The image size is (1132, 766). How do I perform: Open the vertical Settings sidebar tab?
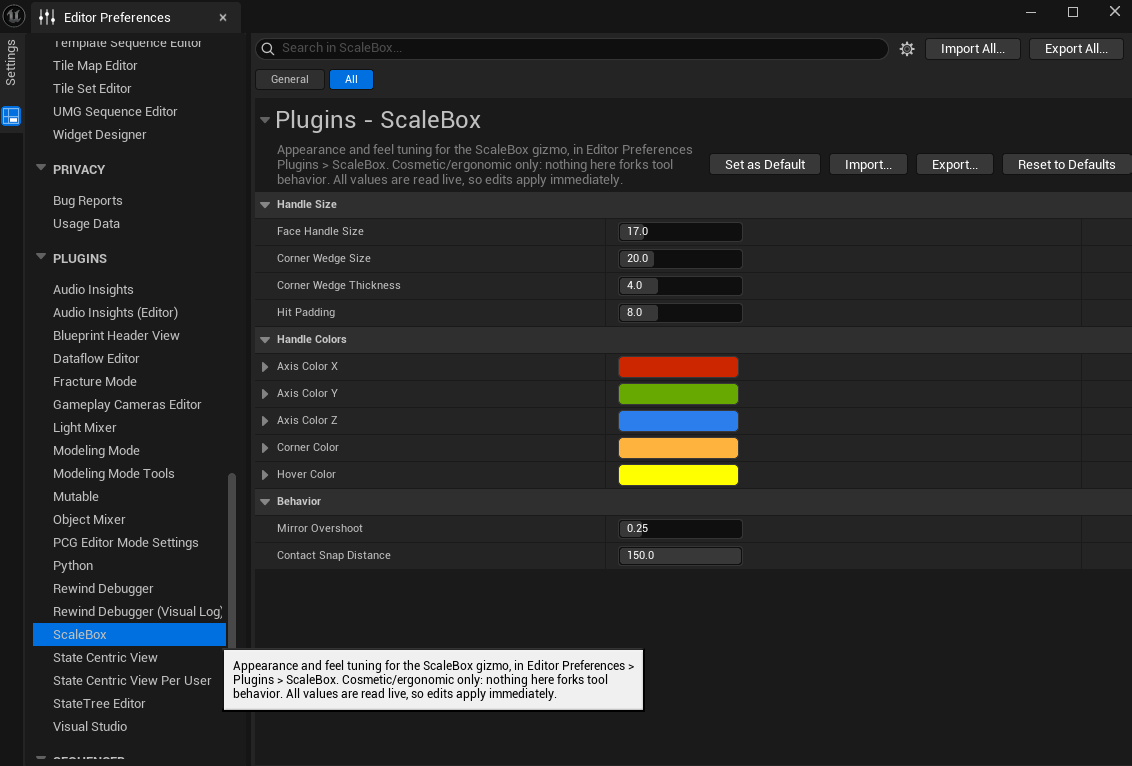[11, 63]
